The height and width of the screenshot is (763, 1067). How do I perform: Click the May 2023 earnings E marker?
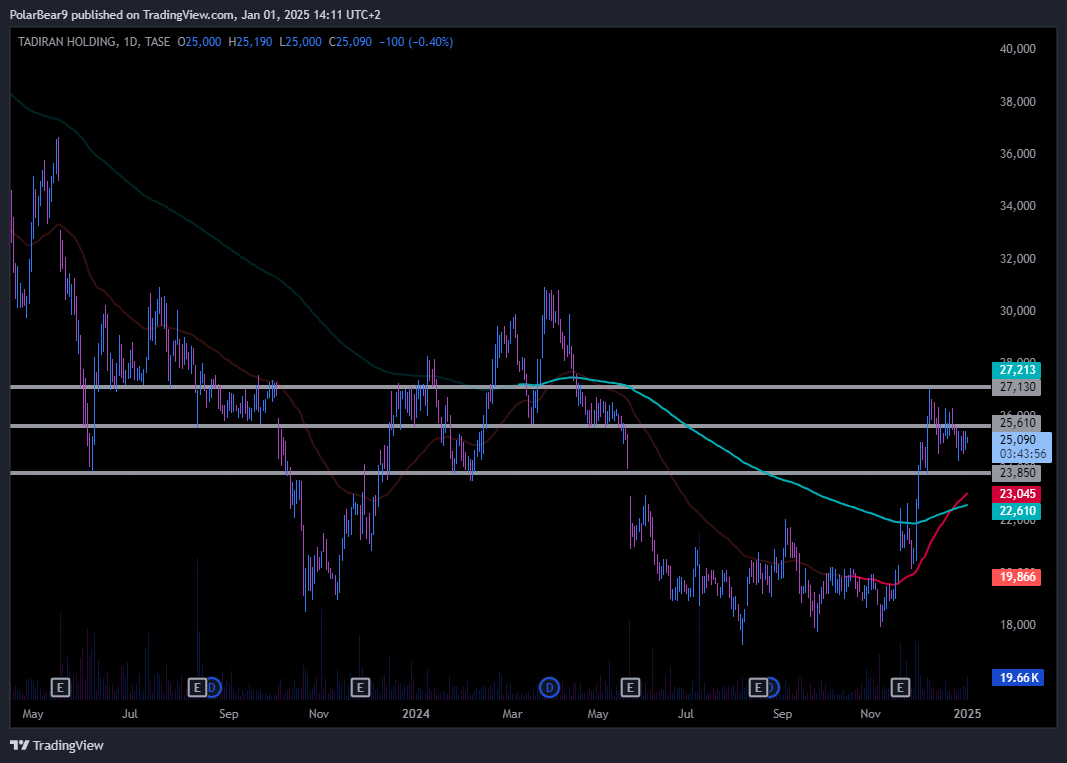coord(61,687)
